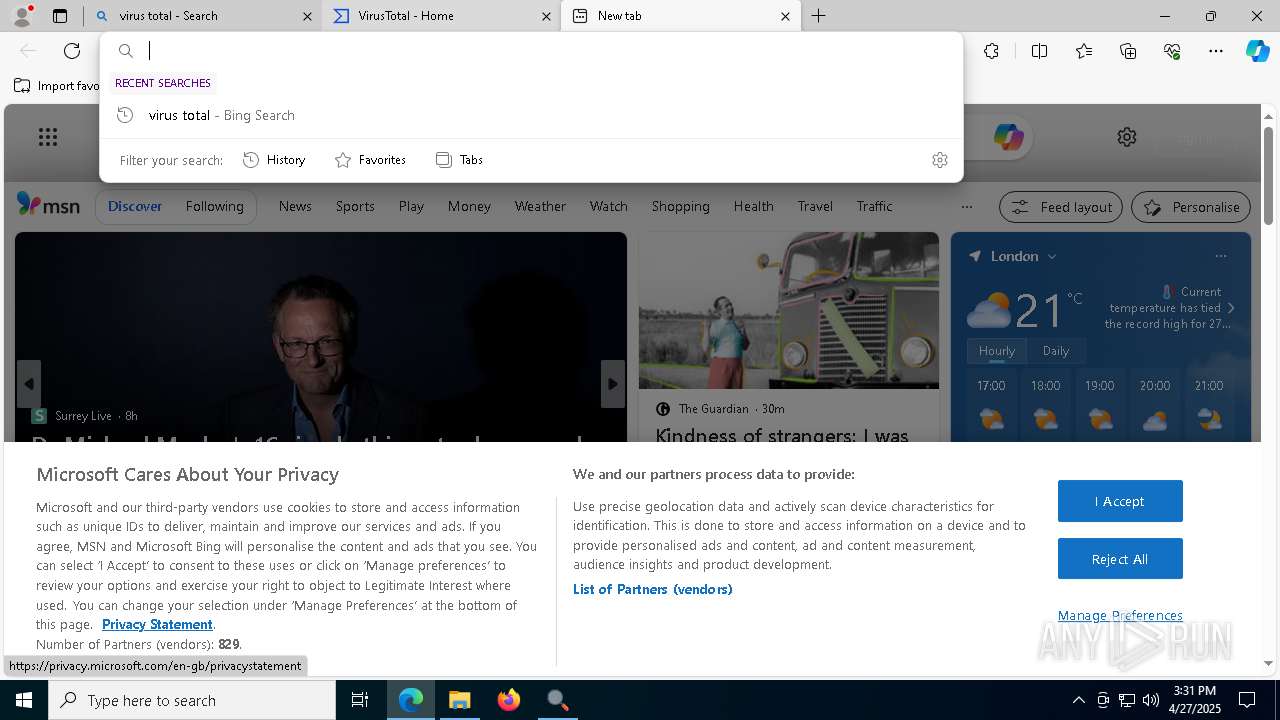Open the Travel category
The image size is (1280, 720).
(x=815, y=206)
